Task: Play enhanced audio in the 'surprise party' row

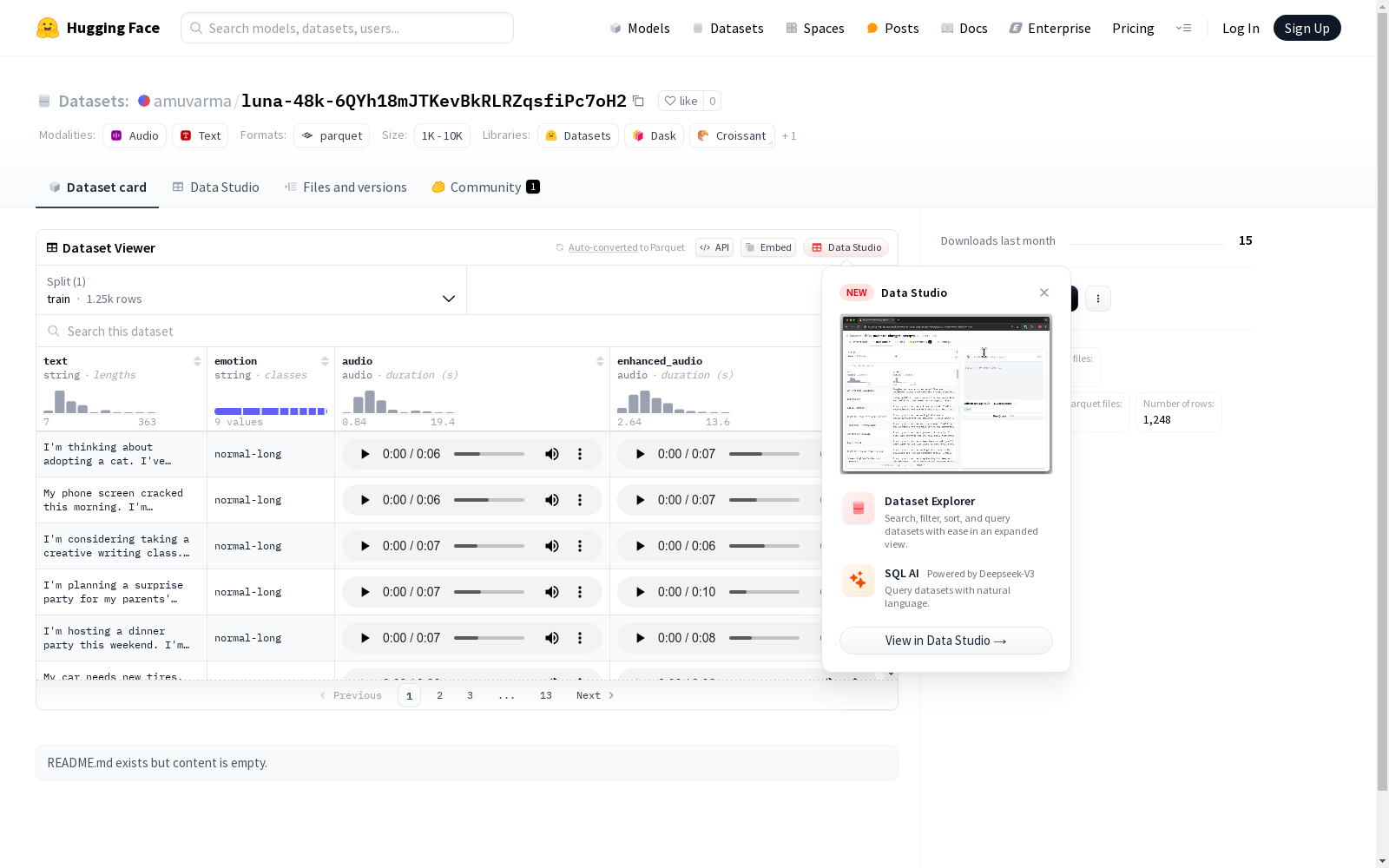Action: (640, 592)
